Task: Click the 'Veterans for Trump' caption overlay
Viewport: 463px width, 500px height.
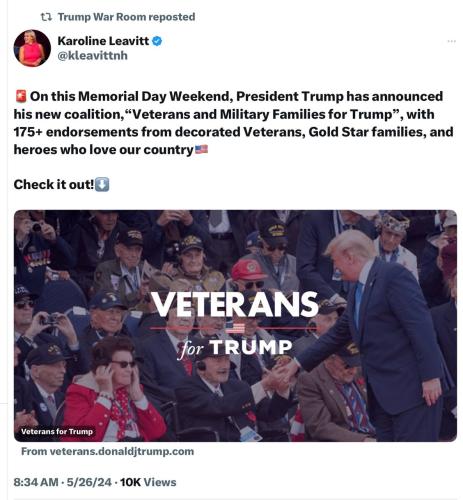Action: pyautogui.click(x=57, y=431)
